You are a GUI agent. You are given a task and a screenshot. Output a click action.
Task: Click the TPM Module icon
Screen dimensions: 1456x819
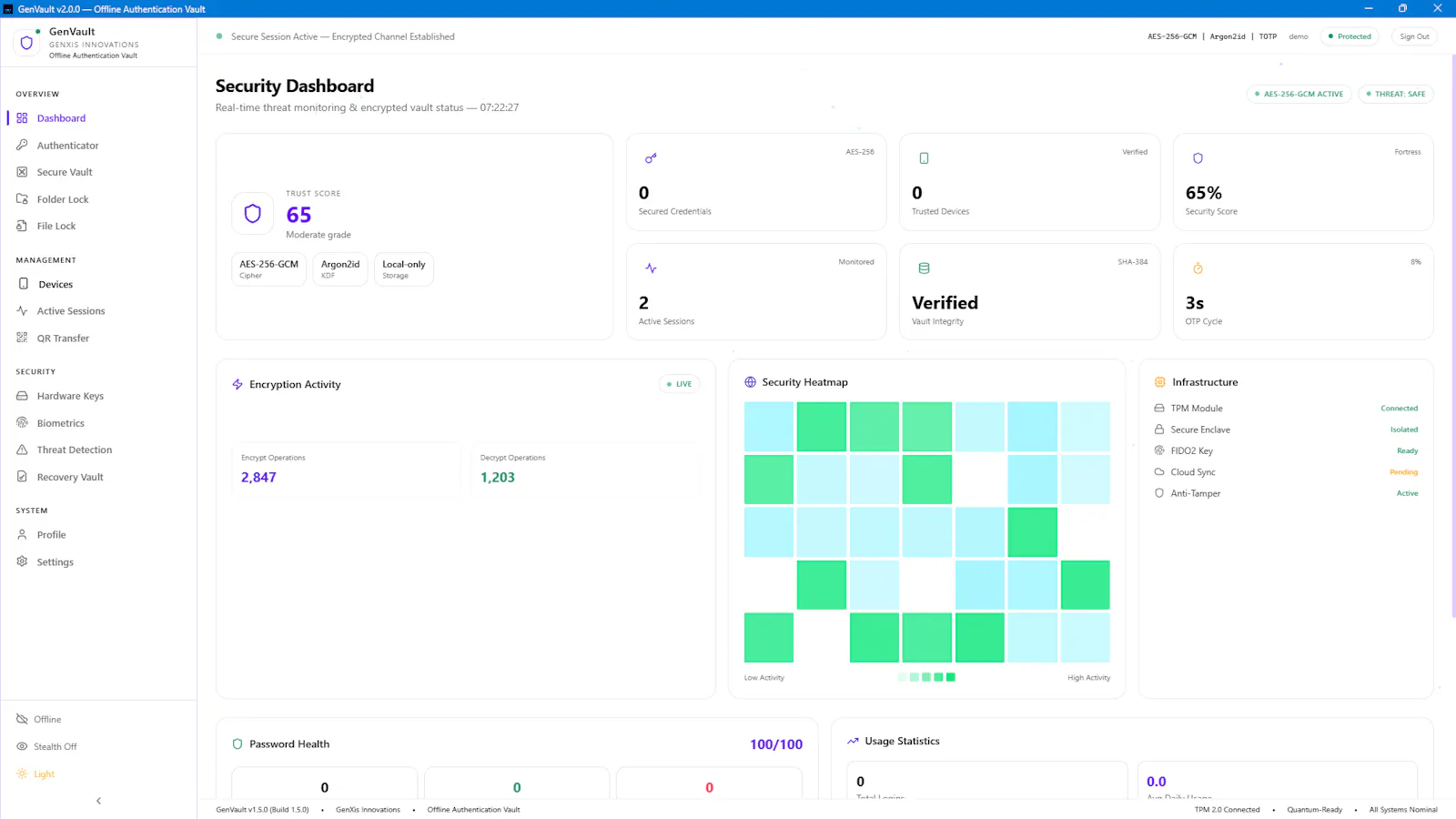[1159, 409]
